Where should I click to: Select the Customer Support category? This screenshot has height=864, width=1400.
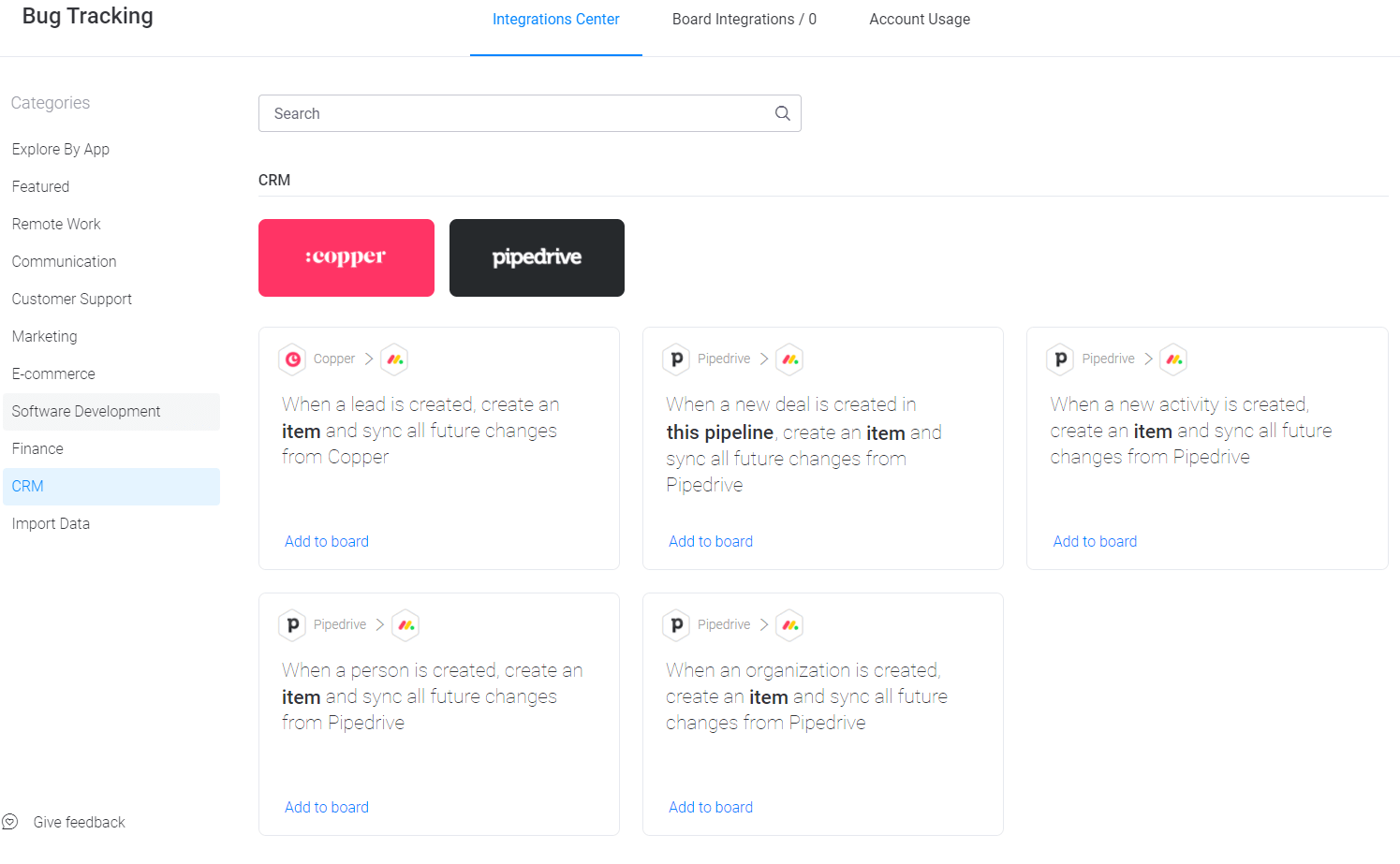tap(111, 300)
